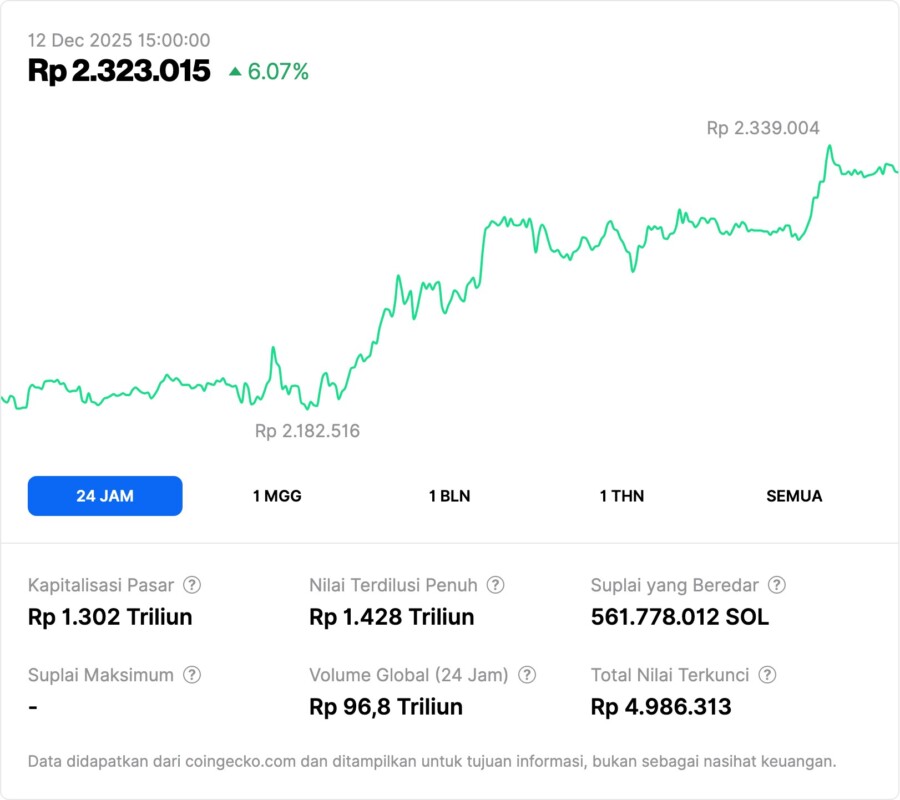Click help icon next to Suplai yang Beredar
900x800 pixels.
776,585
